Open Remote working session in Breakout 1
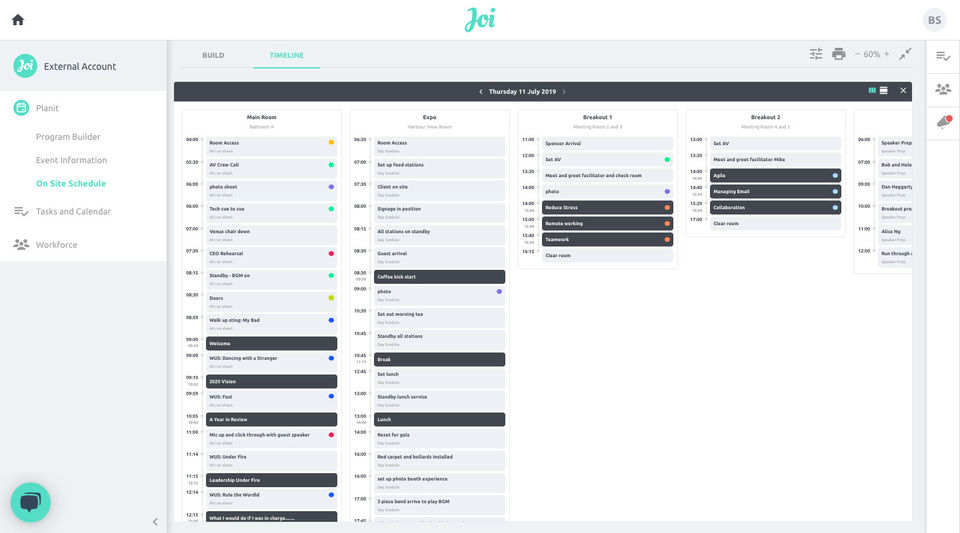This screenshot has width=960, height=533. coord(607,223)
